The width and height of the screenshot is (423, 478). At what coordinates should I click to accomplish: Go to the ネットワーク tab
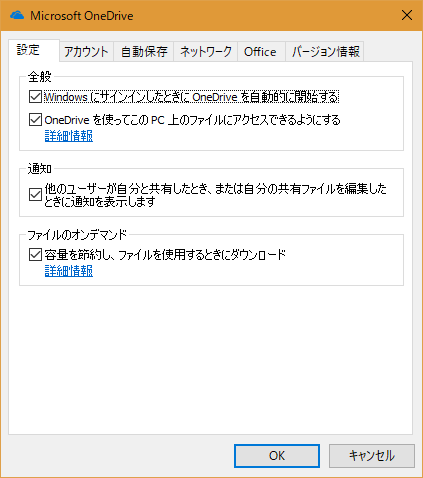click(x=206, y=52)
